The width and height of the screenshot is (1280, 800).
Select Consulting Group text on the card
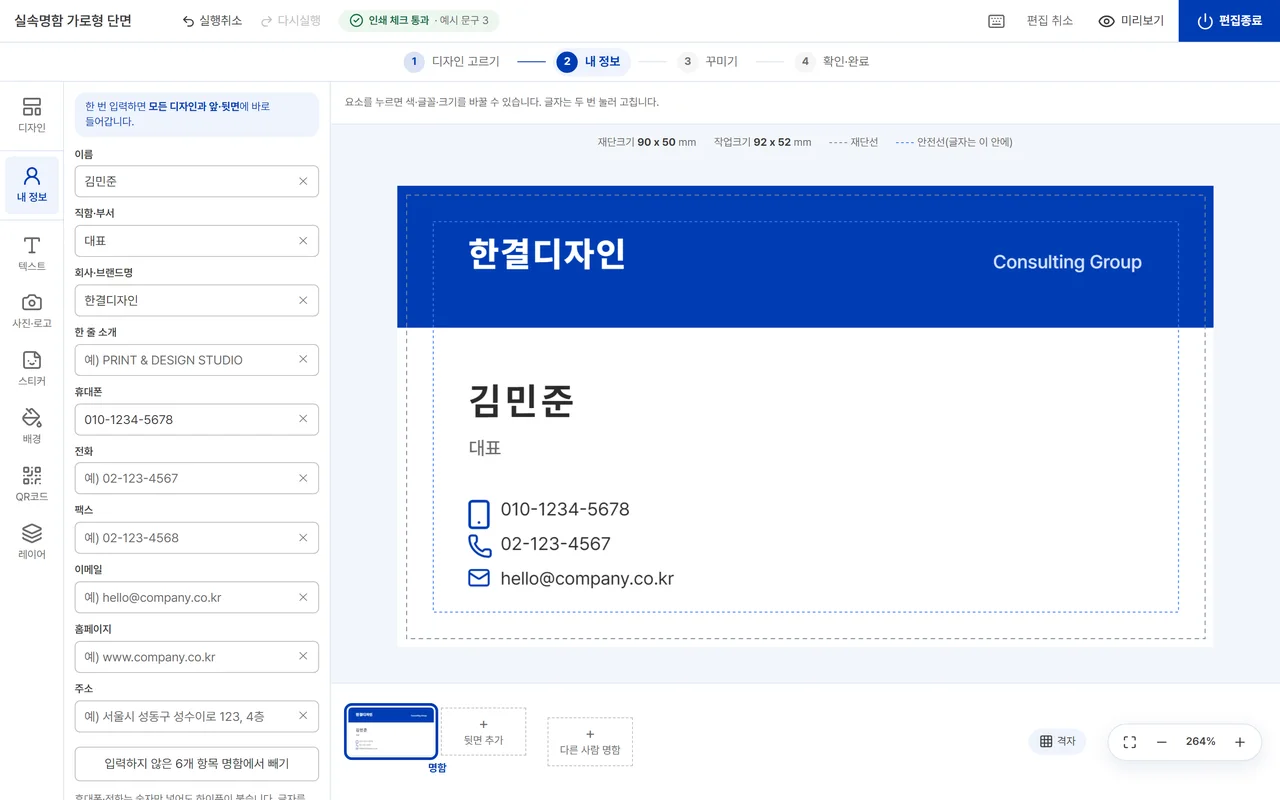point(1067,262)
